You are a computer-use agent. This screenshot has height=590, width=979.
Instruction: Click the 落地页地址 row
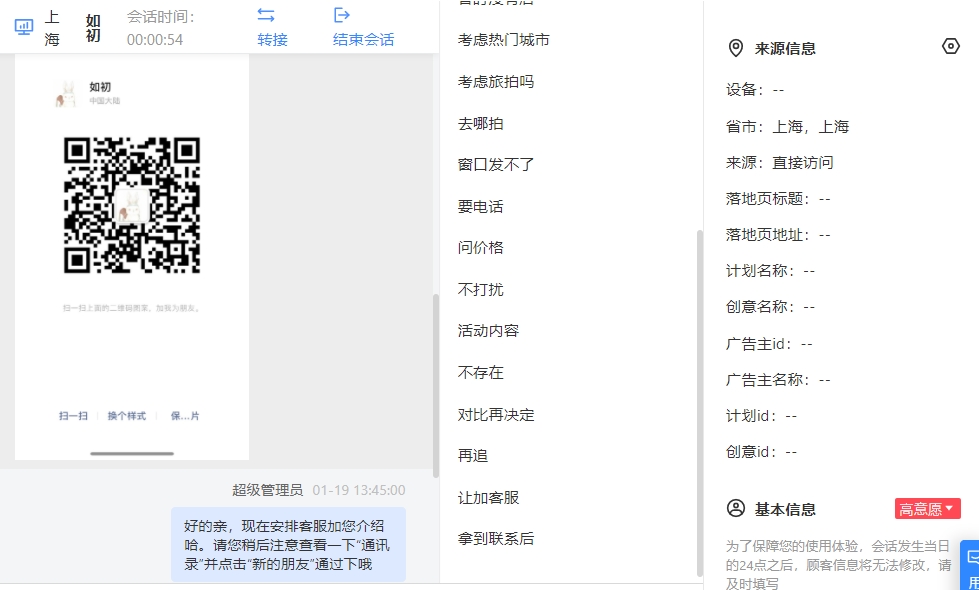tap(778, 235)
